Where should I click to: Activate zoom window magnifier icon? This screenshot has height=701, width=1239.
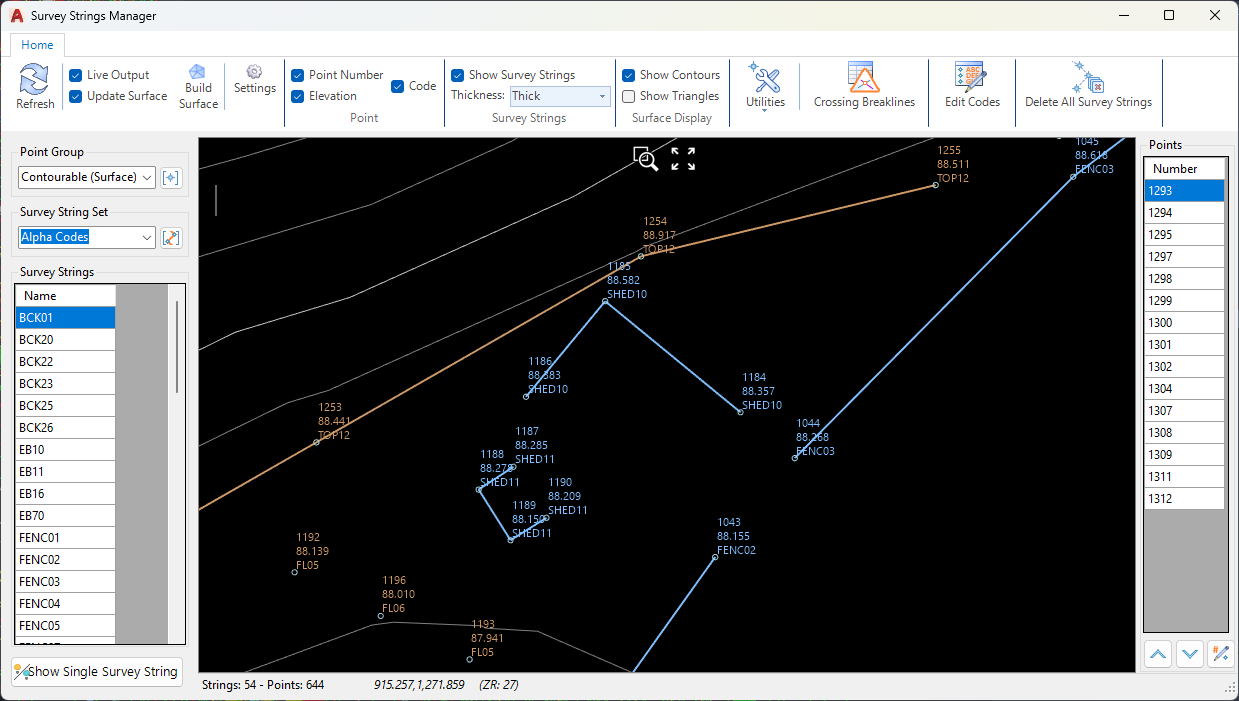pyautogui.click(x=645, y=159)
